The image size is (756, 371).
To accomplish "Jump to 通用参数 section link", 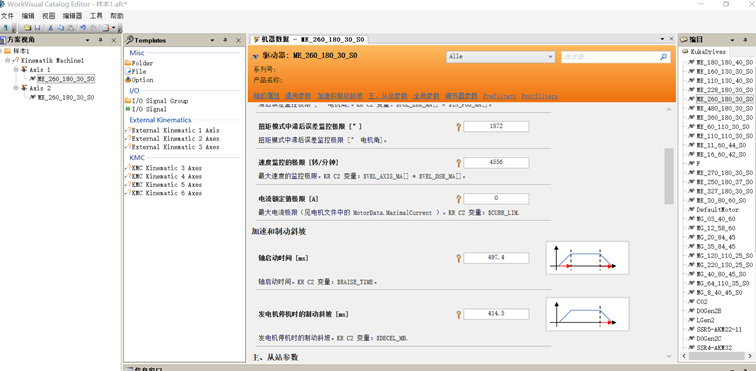I will coord(298,96).
